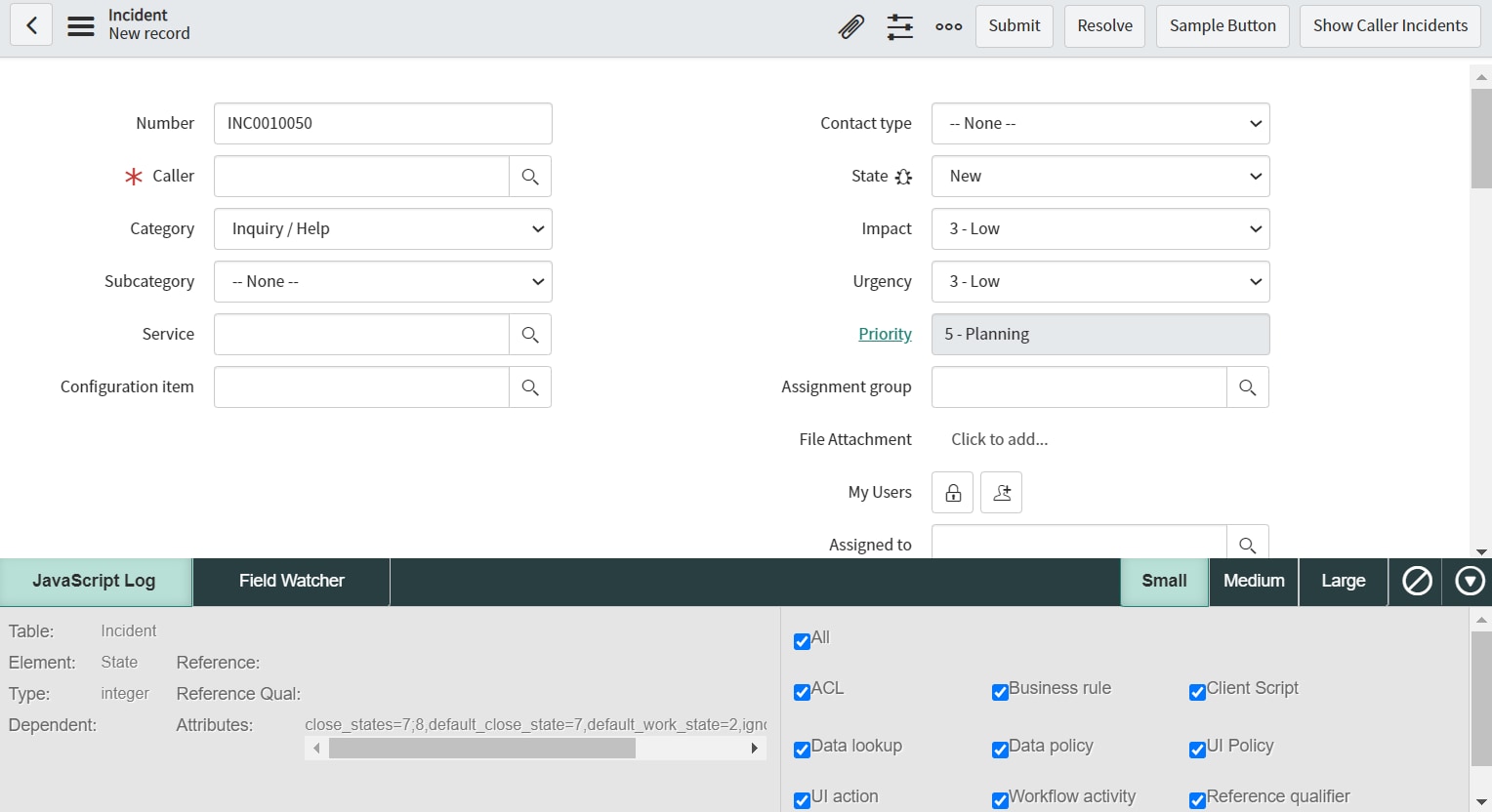Click the read-only Priority '5 - Planning' field
This screenshot has width=1492, height=812.
click(x=1100, y=335)
